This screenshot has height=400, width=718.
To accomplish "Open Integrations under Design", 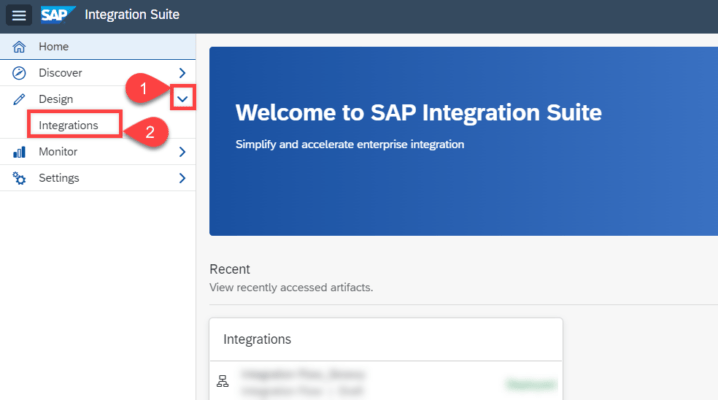I will [68, 126].
